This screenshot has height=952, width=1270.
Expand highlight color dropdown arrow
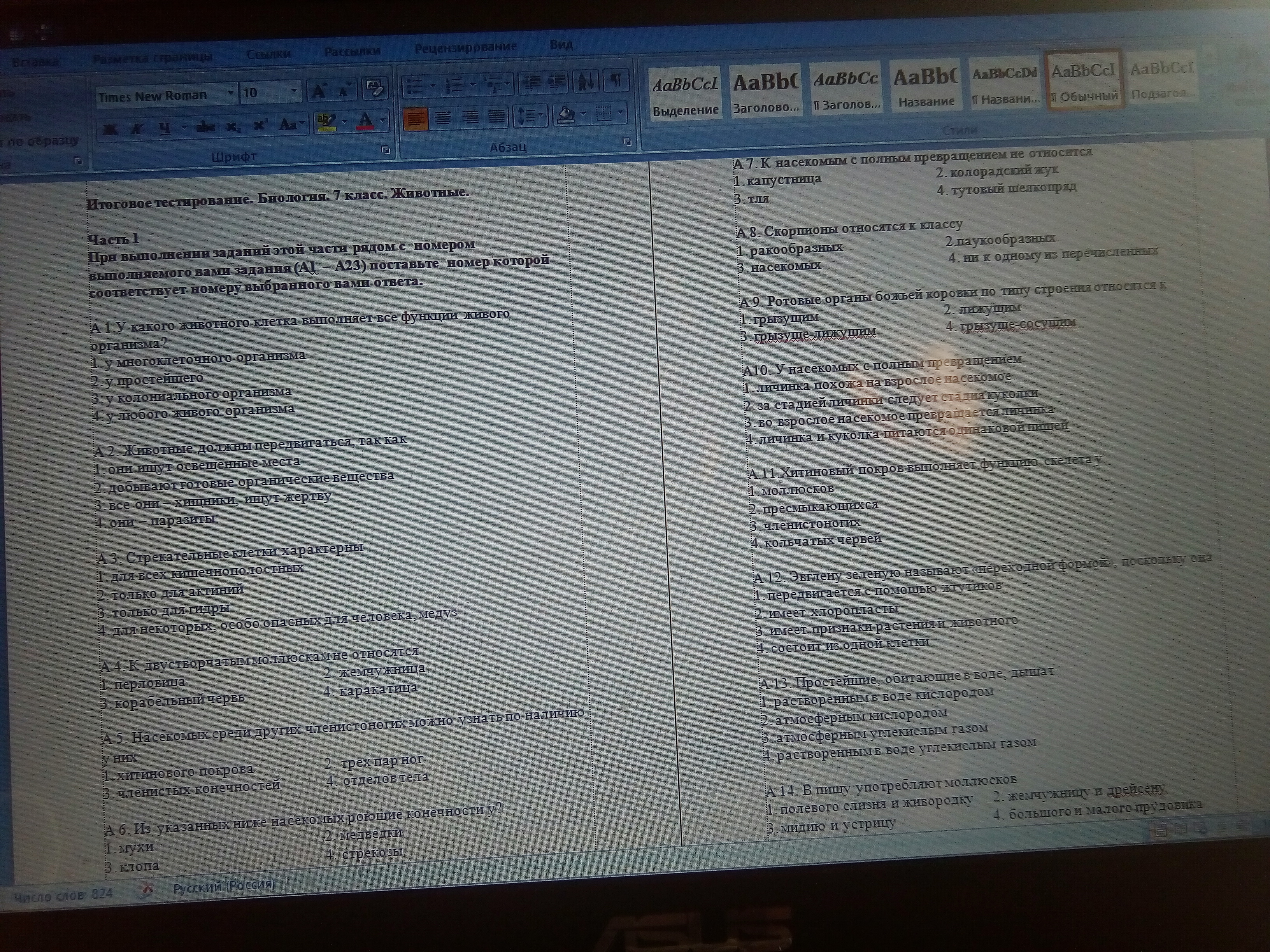click(x=344, y=122)
